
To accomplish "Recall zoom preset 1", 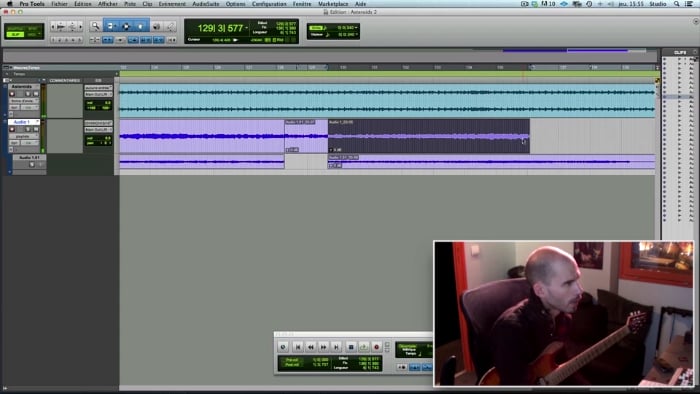I will click(x=54, y=40).
